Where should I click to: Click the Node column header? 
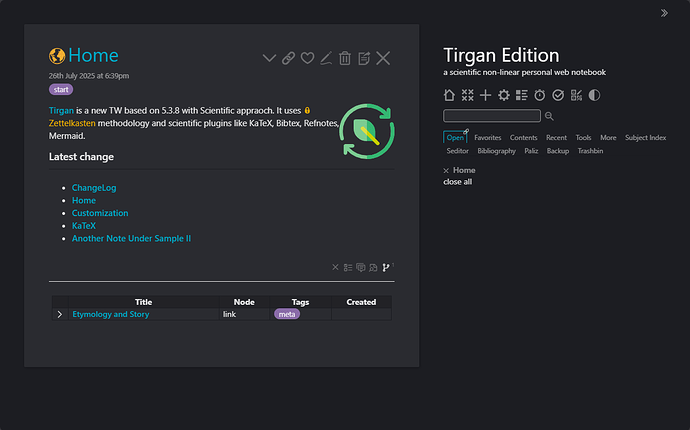(244, 302)
